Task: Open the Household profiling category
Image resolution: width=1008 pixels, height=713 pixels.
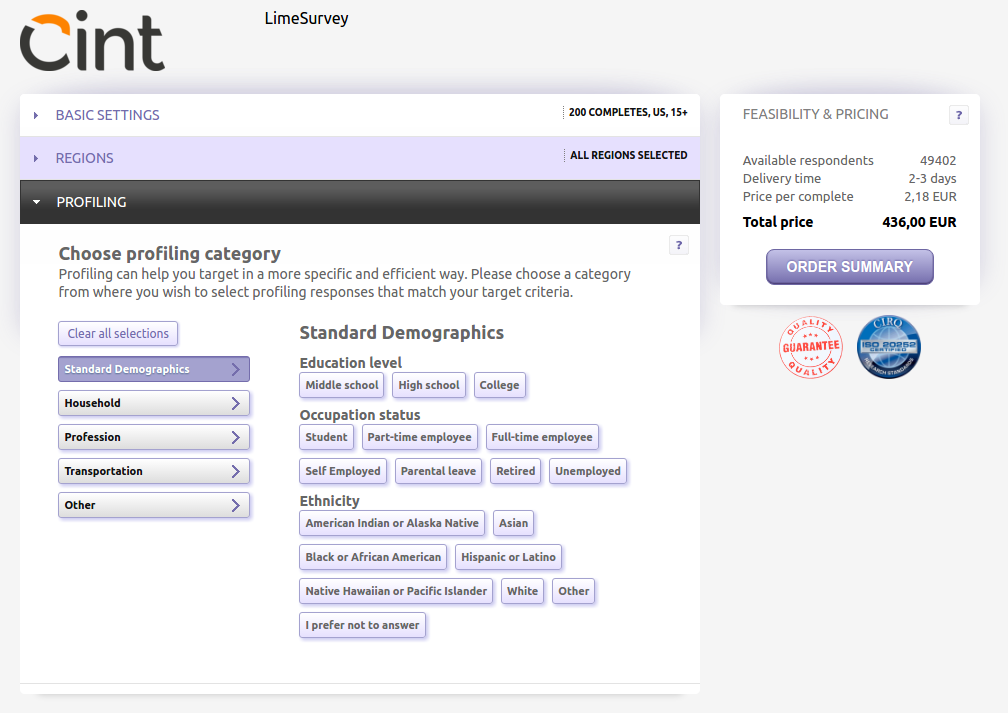Action: click(153, 403)
